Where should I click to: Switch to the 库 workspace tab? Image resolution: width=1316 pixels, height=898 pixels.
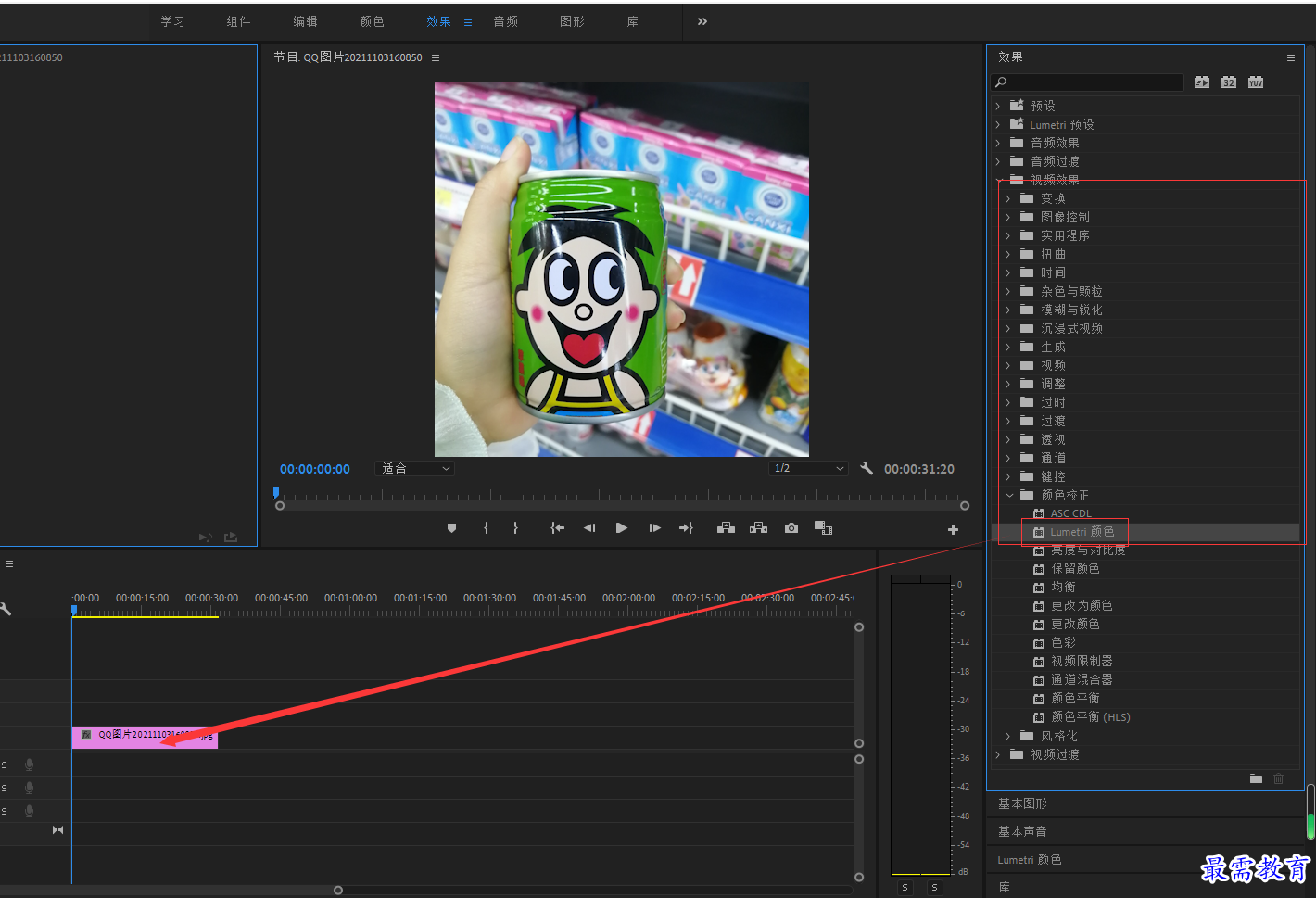point(633,21)
